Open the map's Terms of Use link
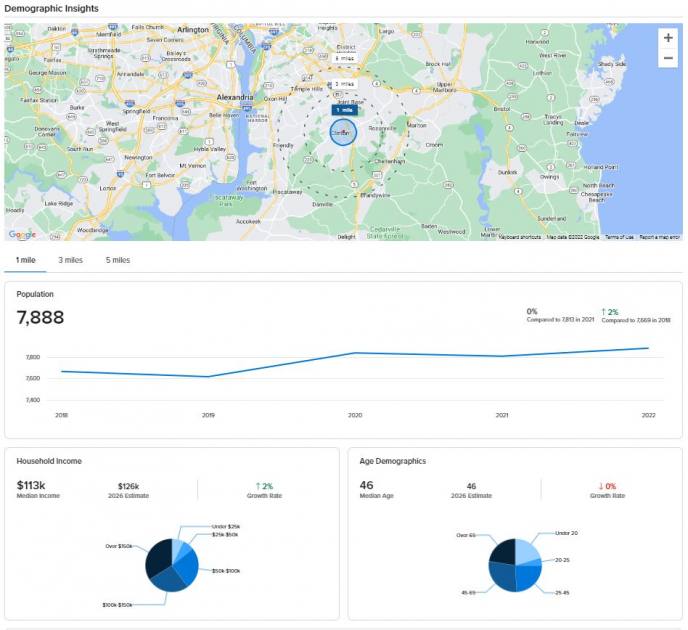 click(x=619, y=237)
